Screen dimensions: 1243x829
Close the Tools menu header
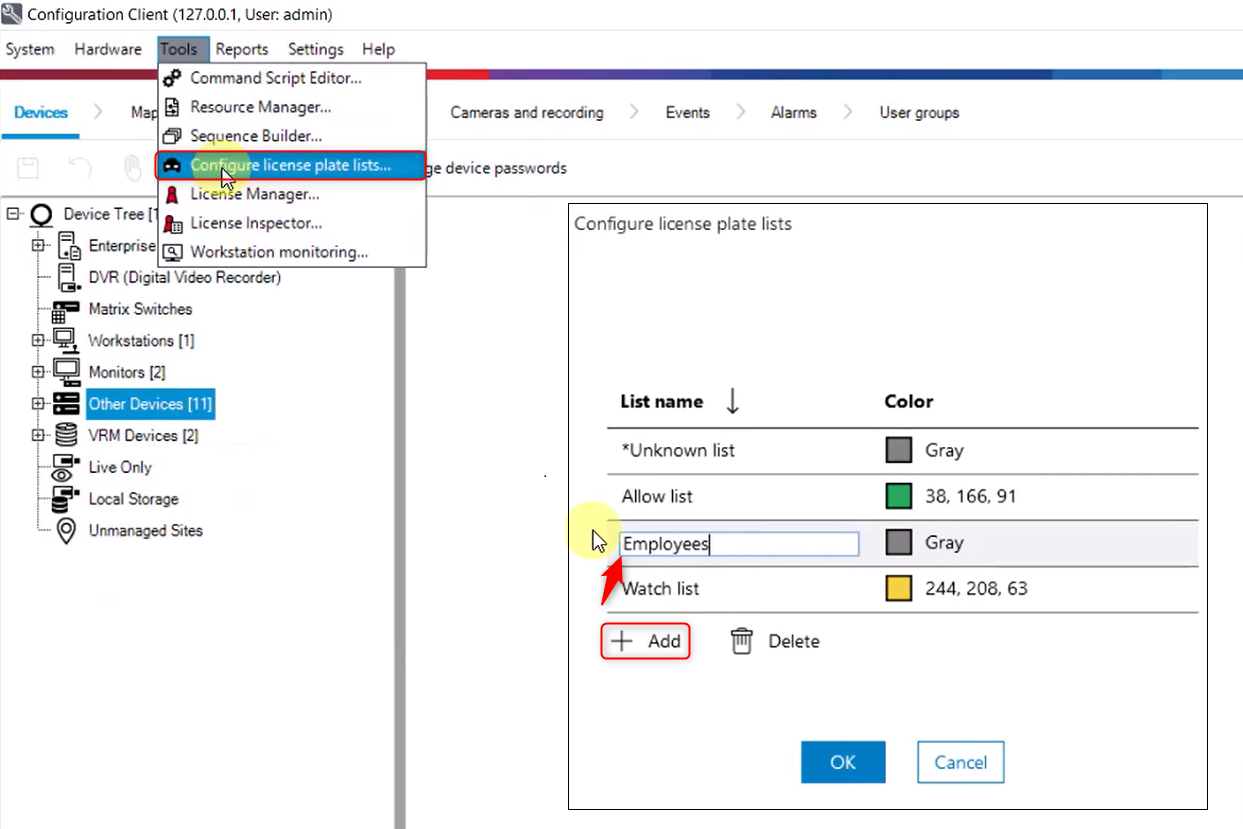[x=183, y=49]
